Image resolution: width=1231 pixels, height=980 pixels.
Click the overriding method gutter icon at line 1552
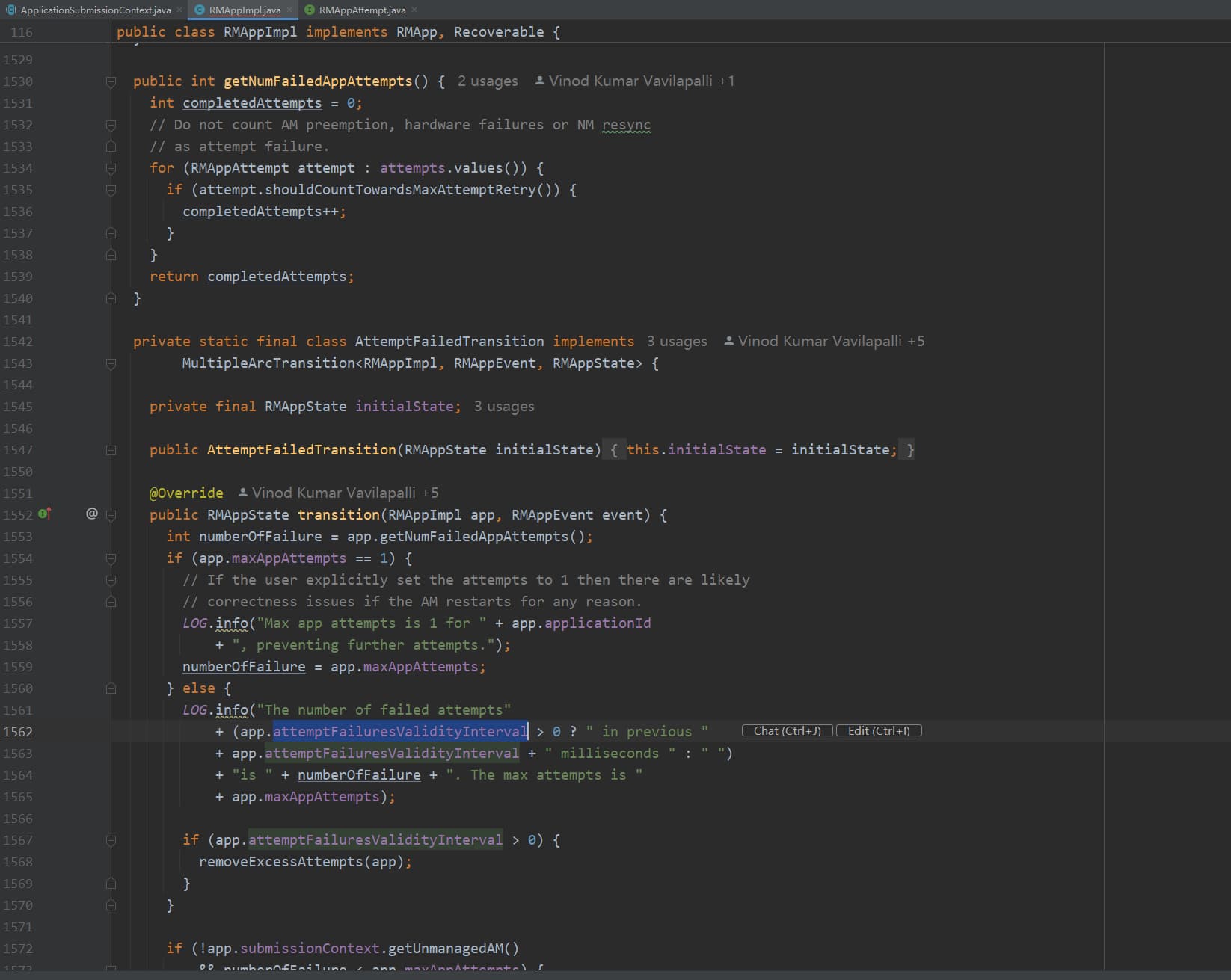(44, 514)
